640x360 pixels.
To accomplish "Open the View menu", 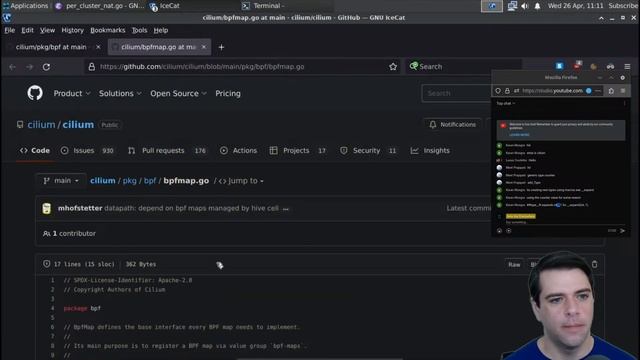I will (x=47, y=30).
